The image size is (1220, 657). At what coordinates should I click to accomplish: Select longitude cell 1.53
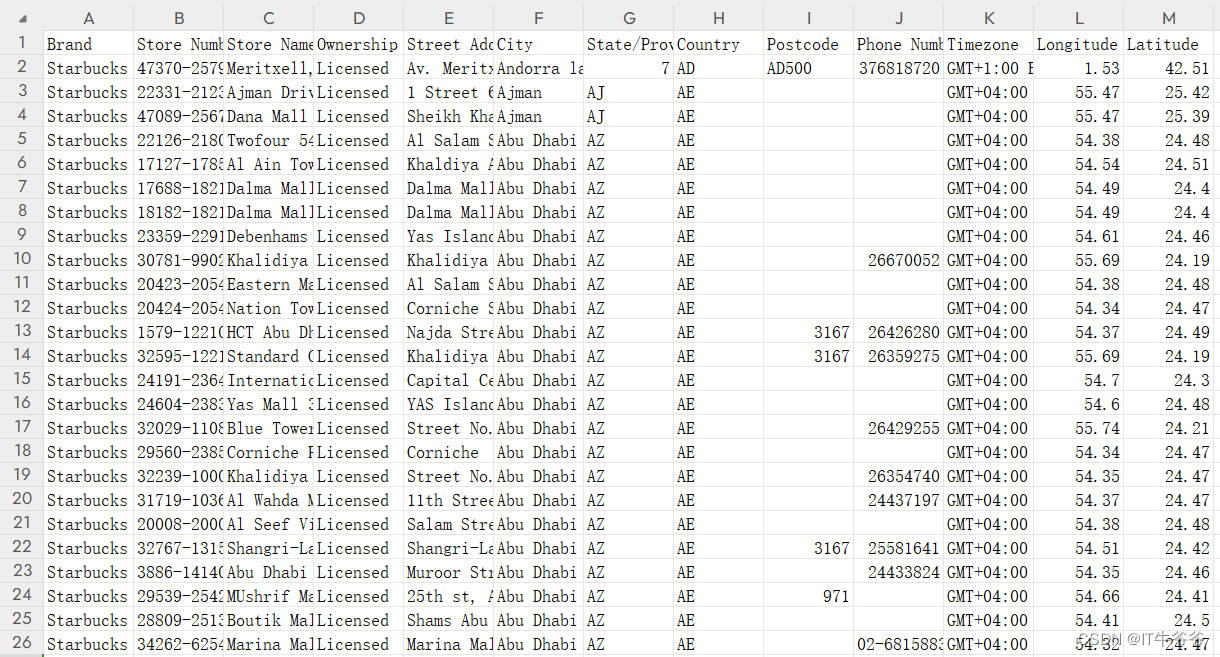pos(1078,68)
